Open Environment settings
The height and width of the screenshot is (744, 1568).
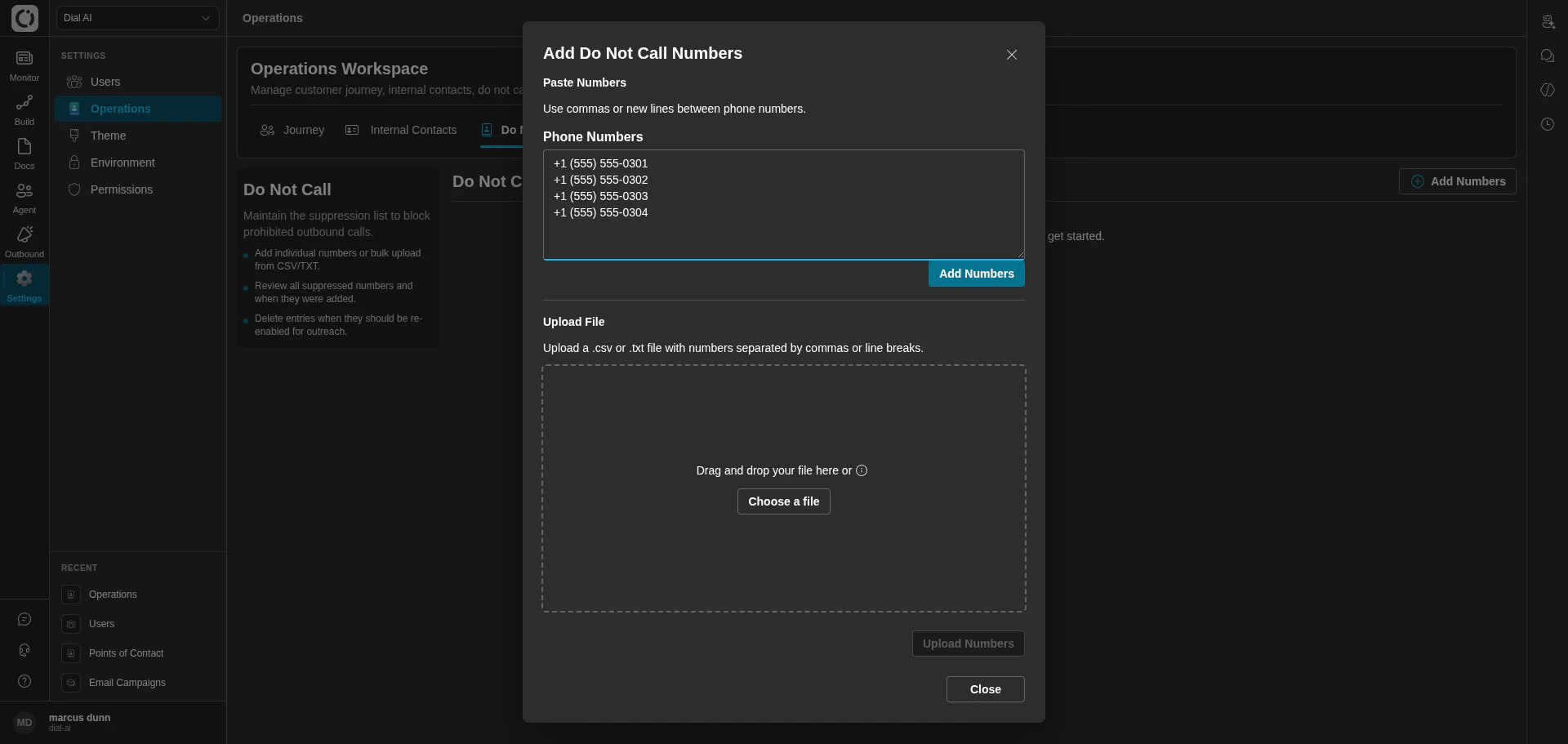[138, 163]
